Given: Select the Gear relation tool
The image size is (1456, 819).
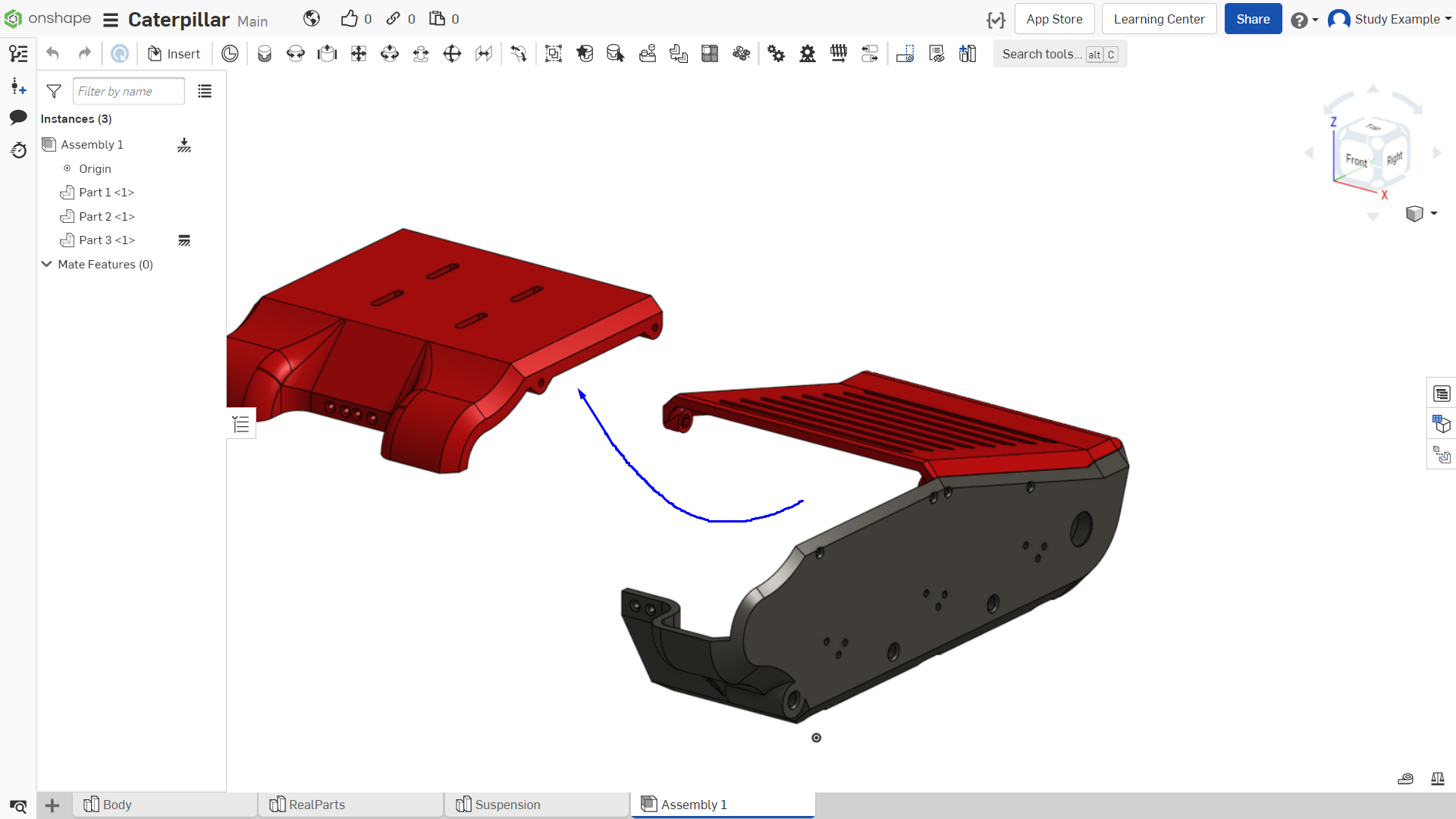Looking at the screenshot, I should (776, 54).
